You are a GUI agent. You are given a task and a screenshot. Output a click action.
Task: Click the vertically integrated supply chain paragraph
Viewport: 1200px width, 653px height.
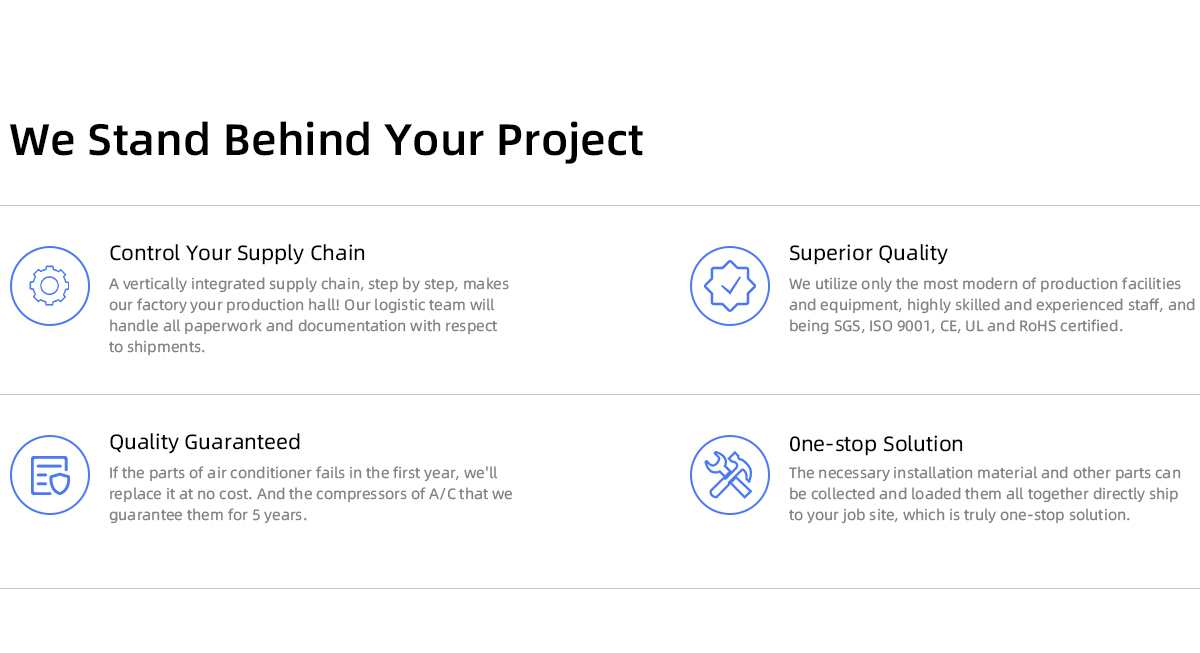(x=310, y=315)
